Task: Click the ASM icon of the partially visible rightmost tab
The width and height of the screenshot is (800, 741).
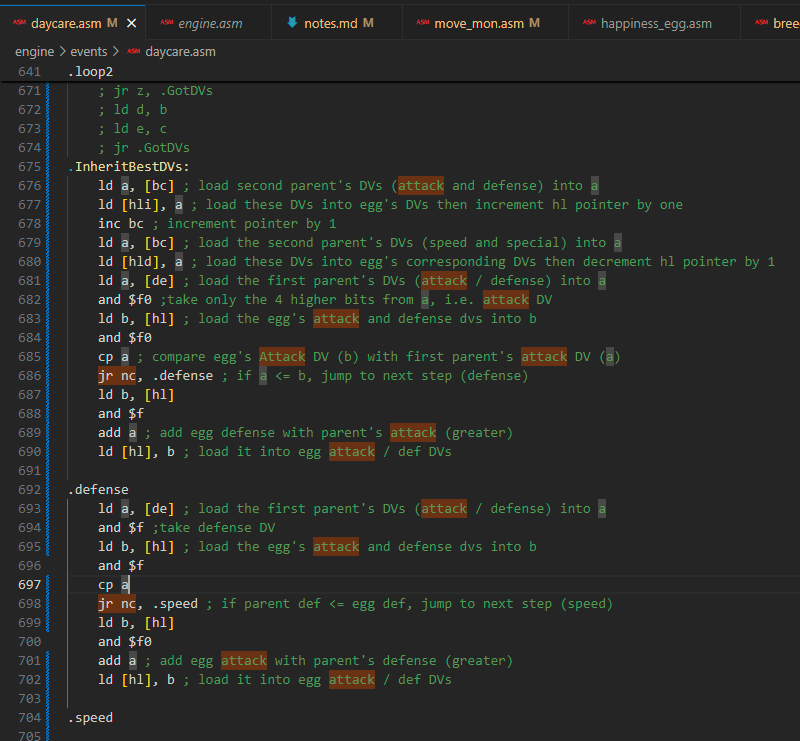Action: [x=763, y=22]
